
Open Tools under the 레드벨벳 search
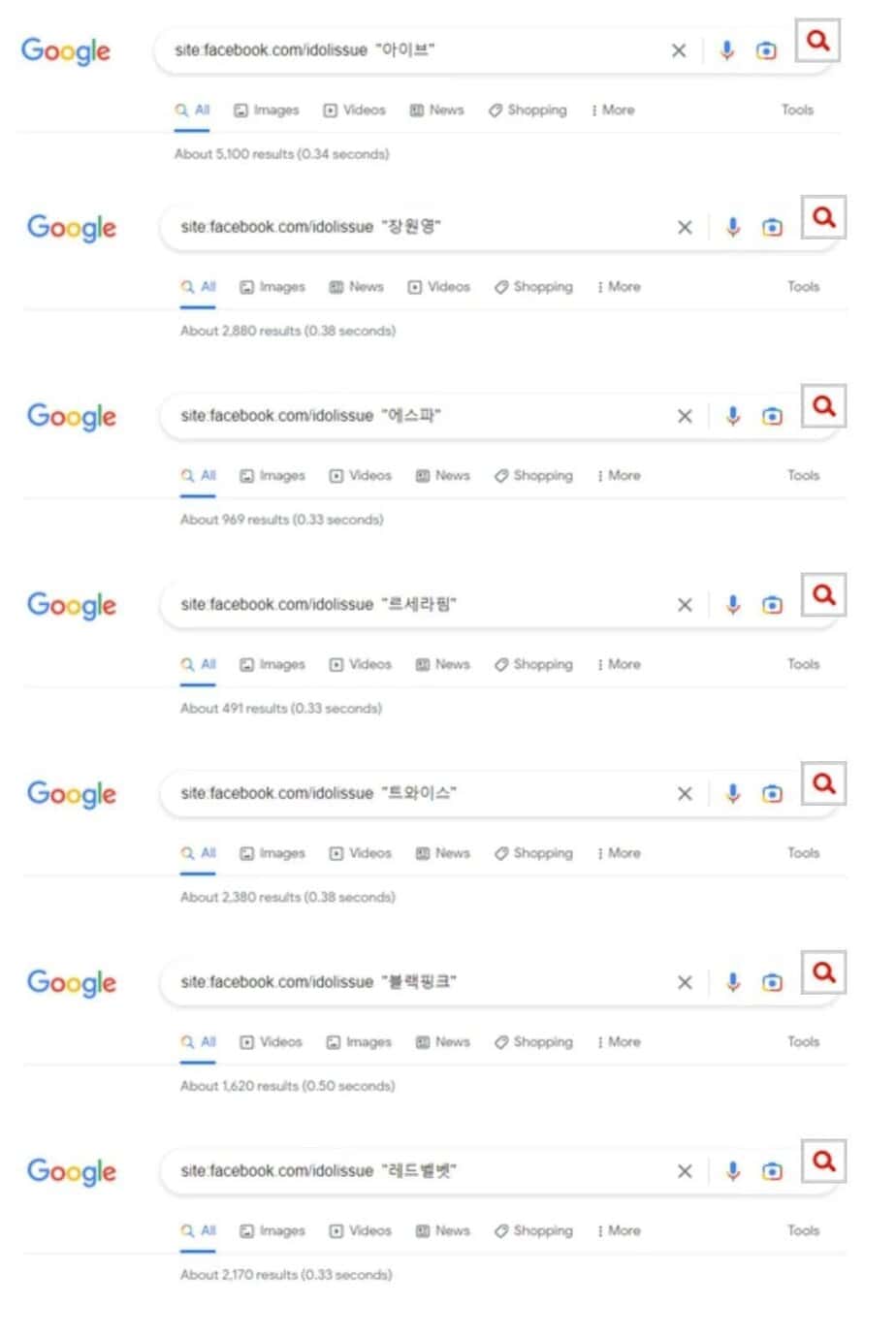(803, 1230)
